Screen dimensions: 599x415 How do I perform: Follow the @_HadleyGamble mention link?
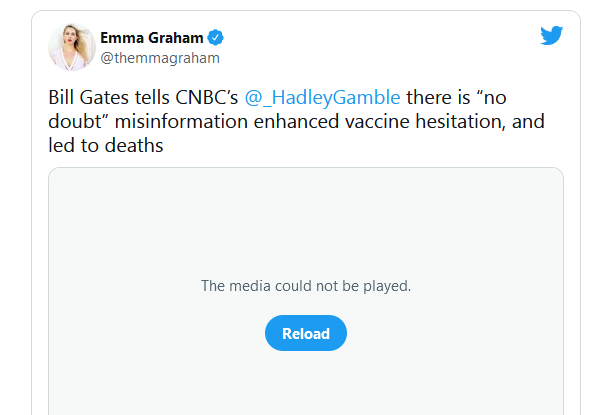click(x=322, y=97)
